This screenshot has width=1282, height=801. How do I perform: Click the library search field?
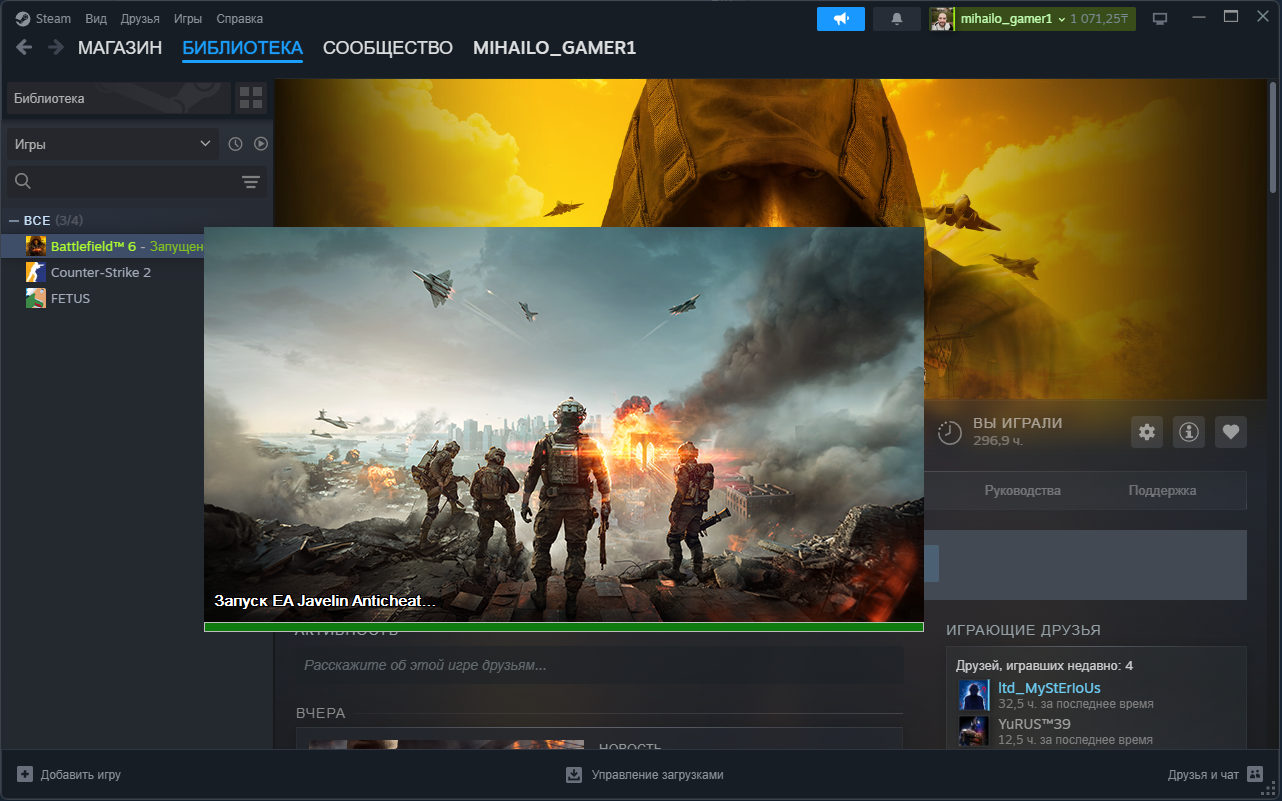coord(136,181)
